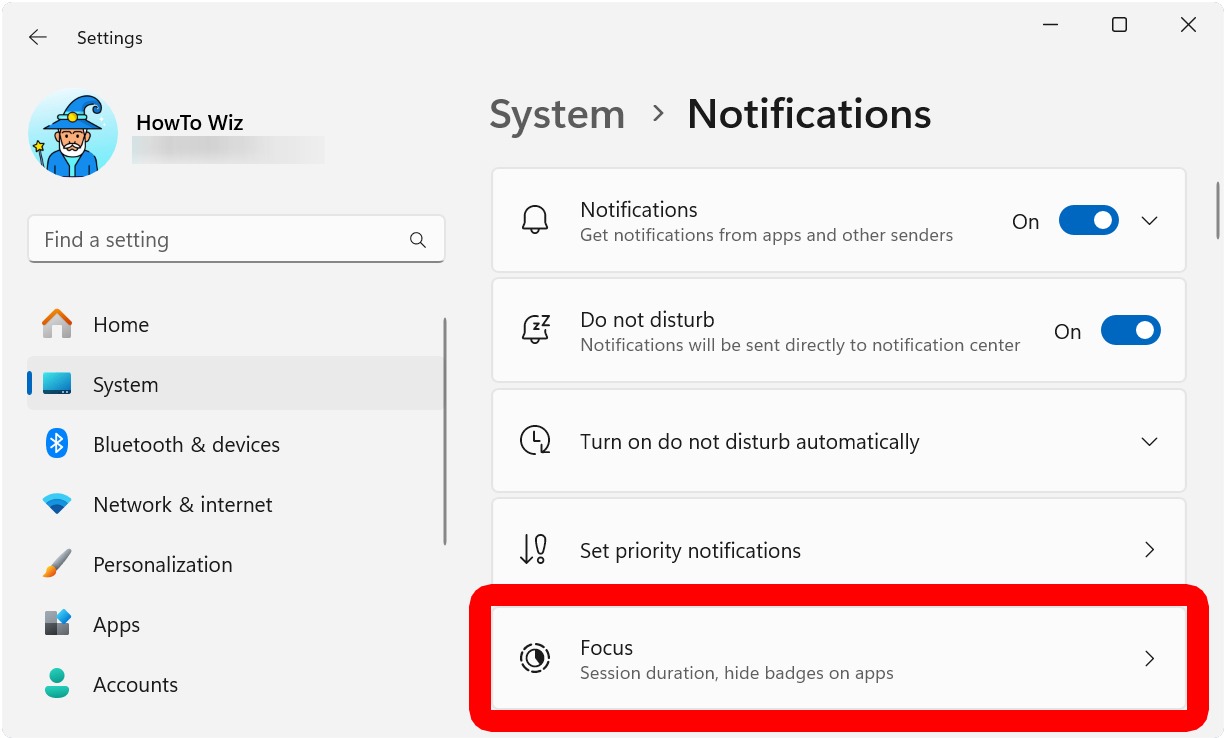Click the Find a setting search box
Screen dimensions: 1226x738
220,240
